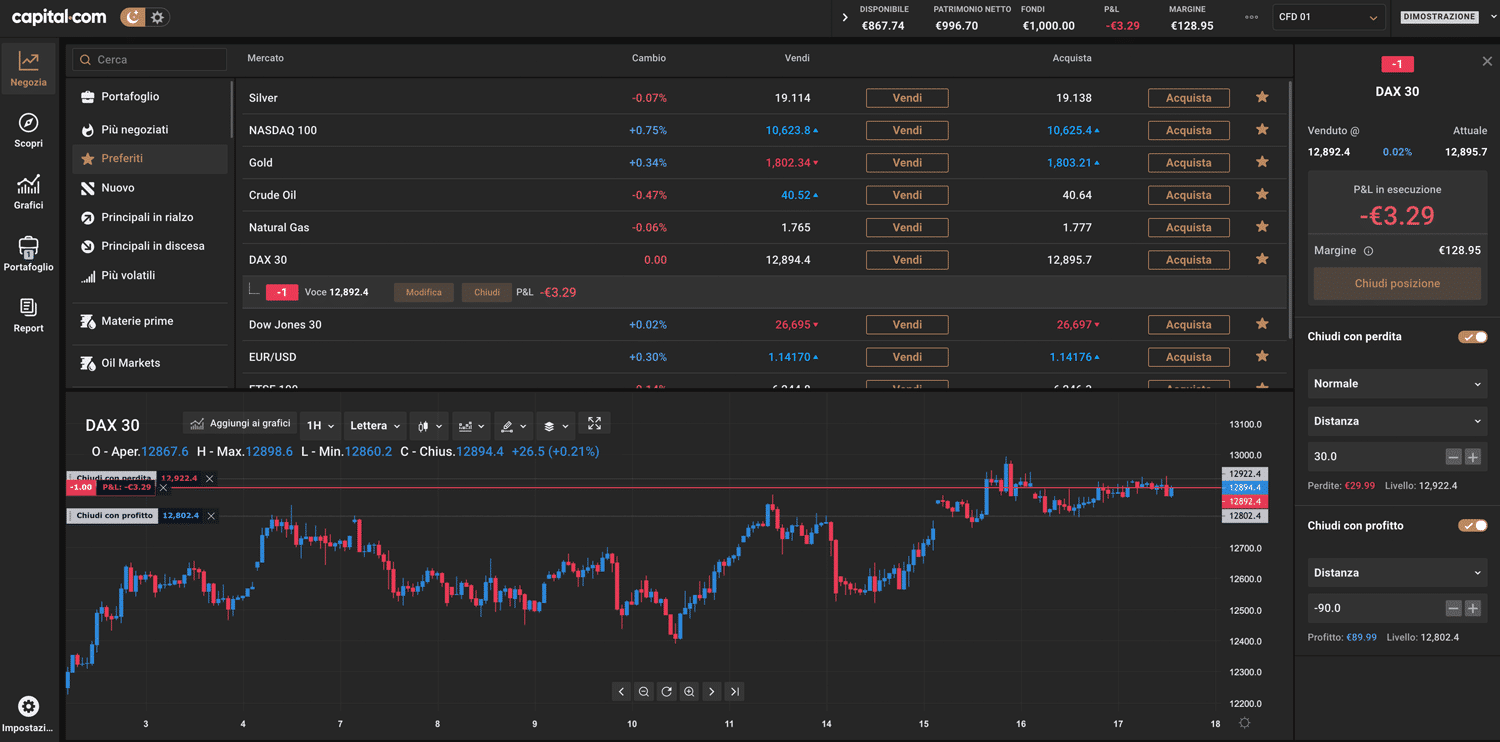This screenshot has width=1500, height=742.
Task: Open the 1H timeframe dropdown
Action: [320, 426]
